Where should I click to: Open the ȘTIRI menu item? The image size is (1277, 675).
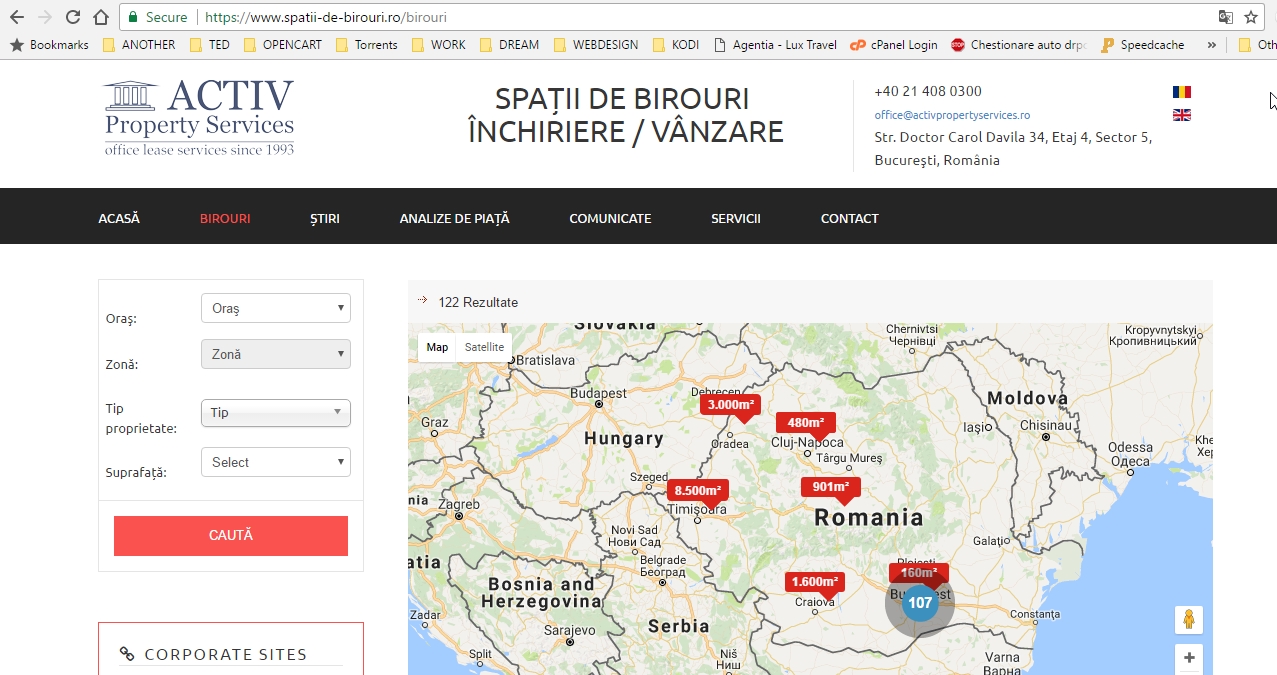pyautogui.click(x=325, y=218)
